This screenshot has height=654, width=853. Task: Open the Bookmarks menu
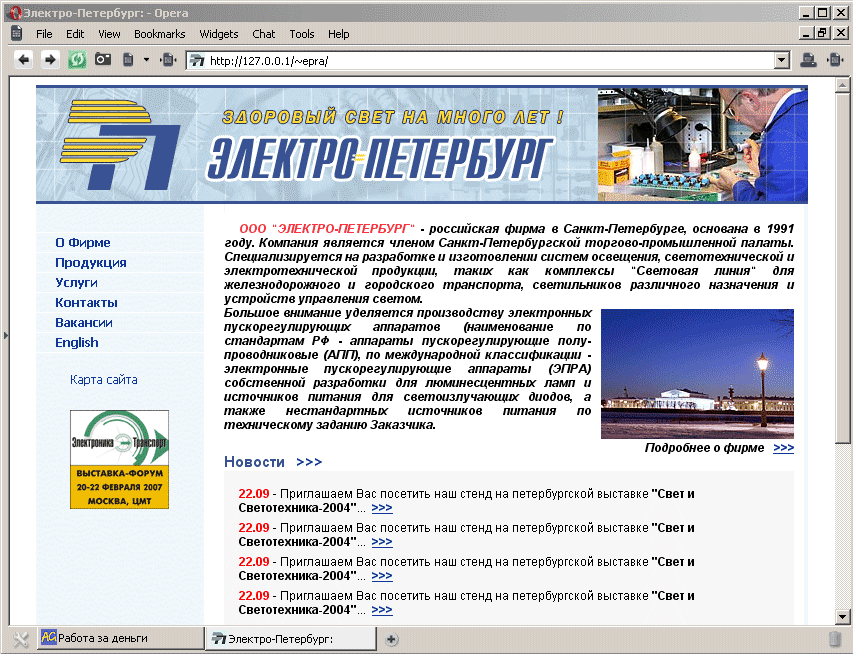[x=159, y=34]
